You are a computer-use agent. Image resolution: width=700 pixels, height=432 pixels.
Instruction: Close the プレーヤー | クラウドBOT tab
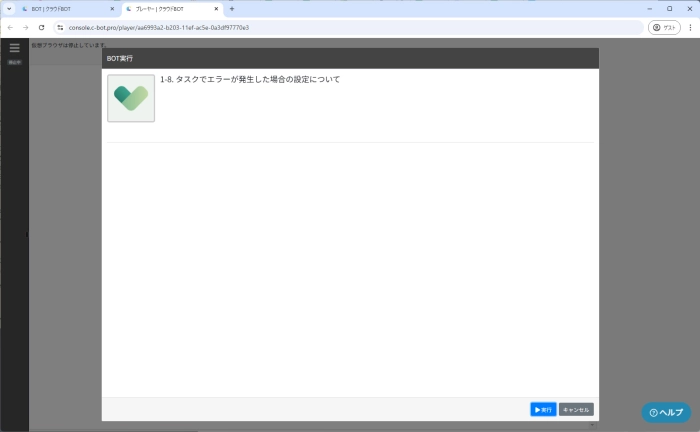tap(216, 9)
